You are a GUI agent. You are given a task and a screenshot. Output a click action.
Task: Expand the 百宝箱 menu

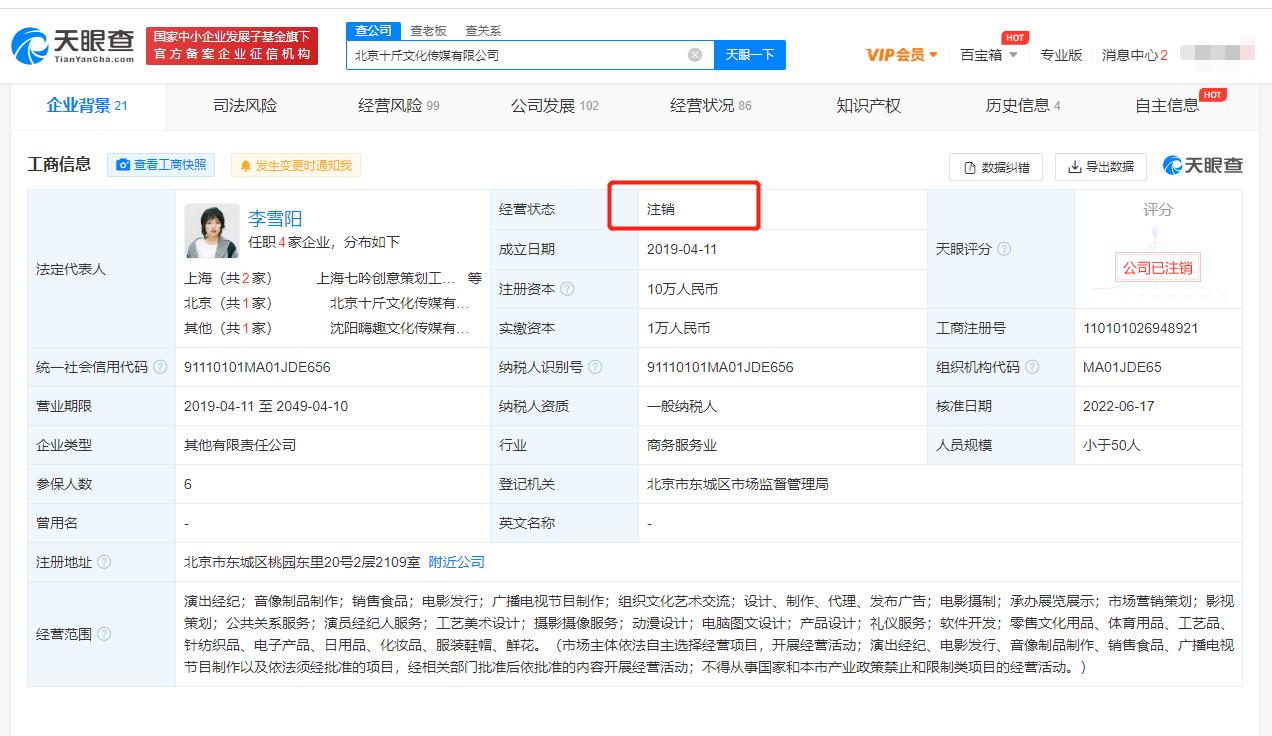coord(989,55)
